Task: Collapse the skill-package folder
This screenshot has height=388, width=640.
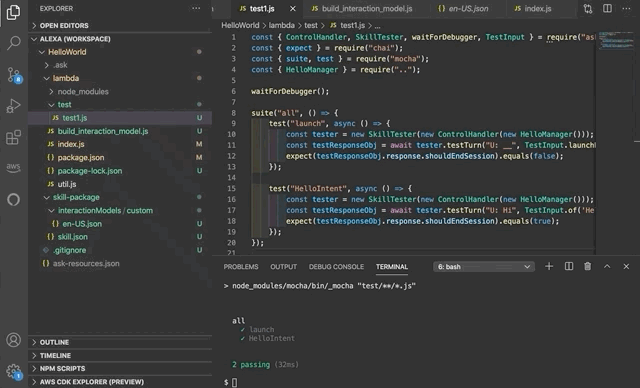Action: tap(120, 197)
